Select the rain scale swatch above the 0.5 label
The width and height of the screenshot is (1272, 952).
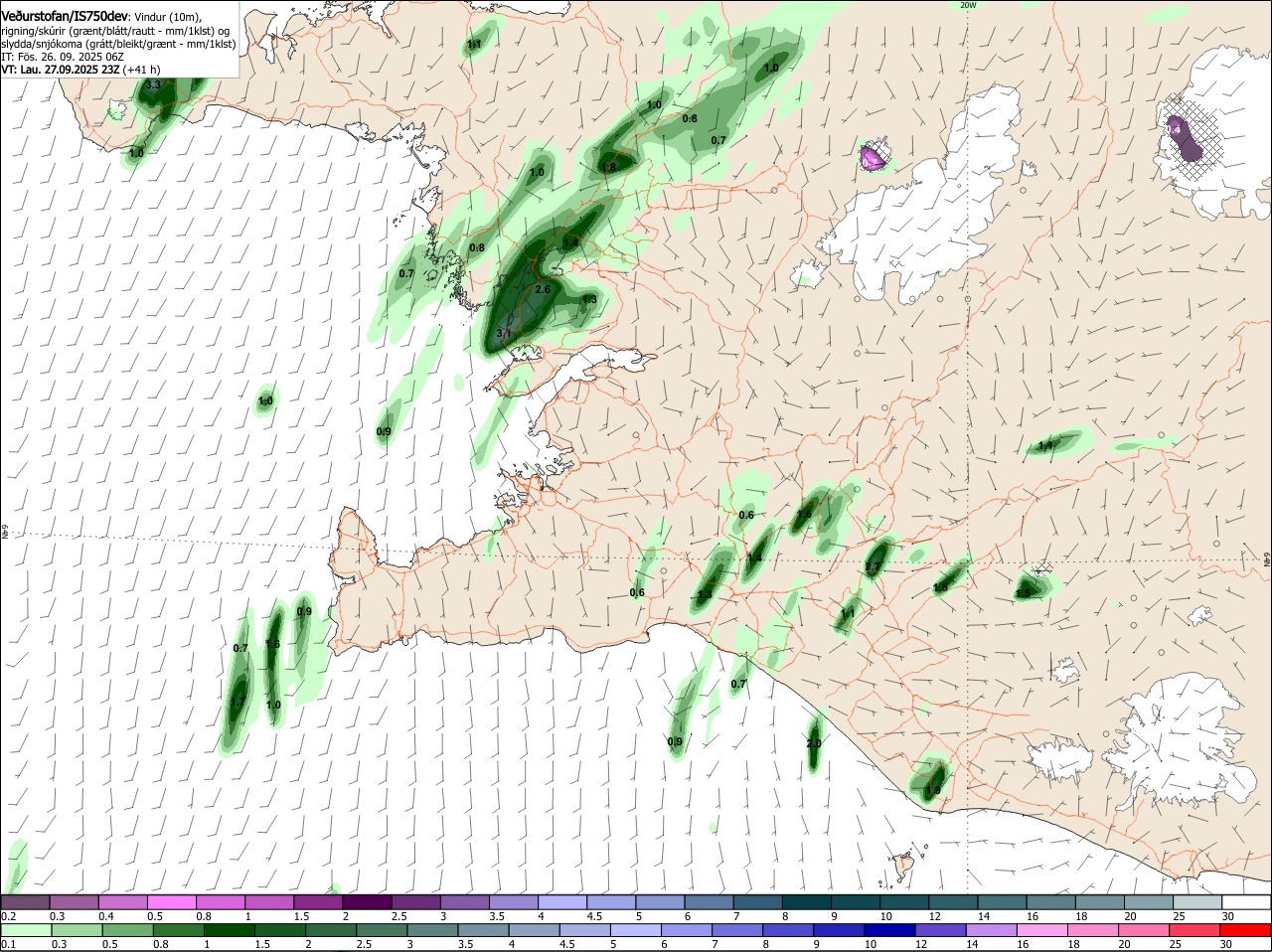127,931
